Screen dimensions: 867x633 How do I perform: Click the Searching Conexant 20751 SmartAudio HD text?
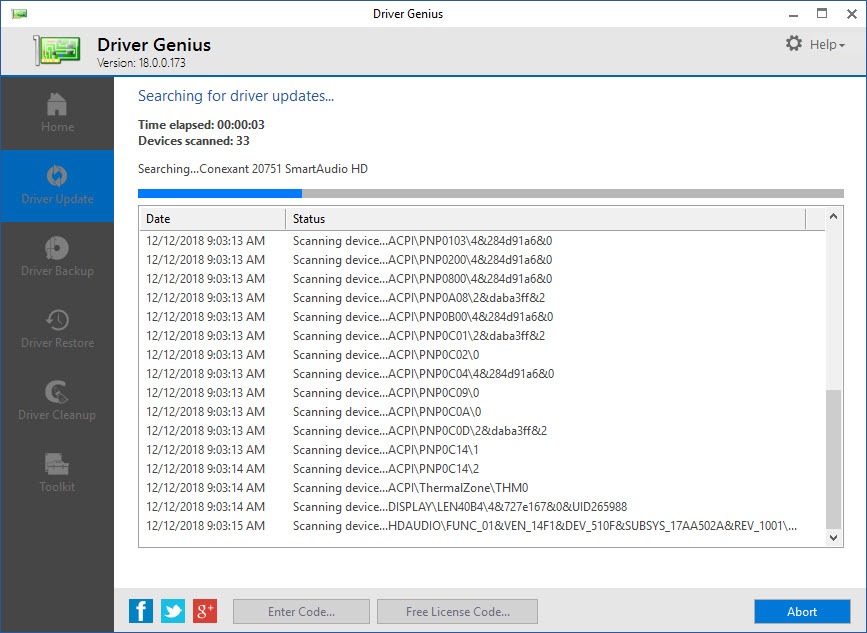click(x=253, y=169)
